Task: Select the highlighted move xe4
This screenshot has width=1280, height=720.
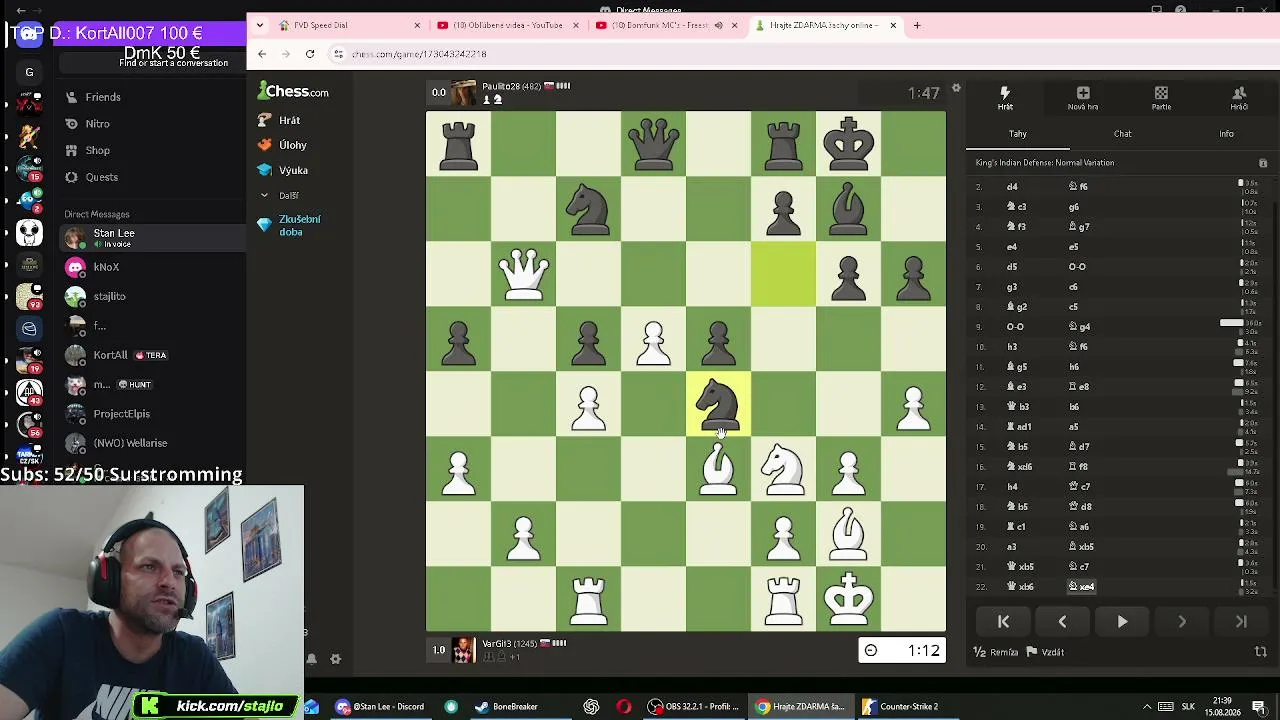Action: [1082, 587]
